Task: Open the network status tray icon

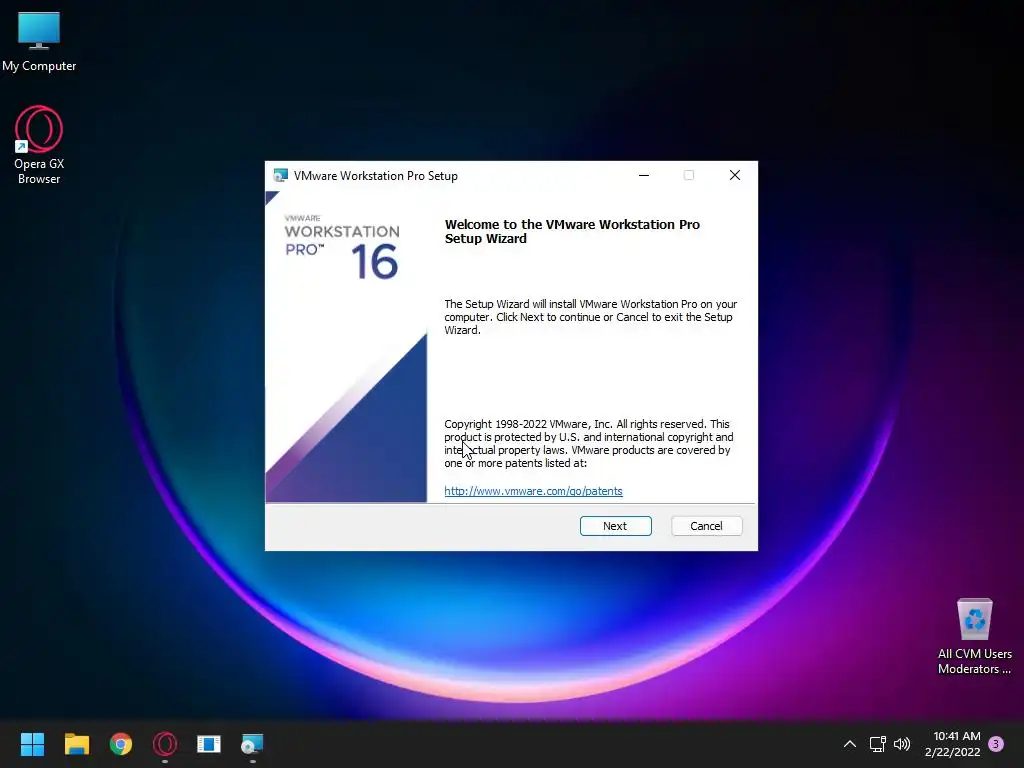Action: (877, 744)
